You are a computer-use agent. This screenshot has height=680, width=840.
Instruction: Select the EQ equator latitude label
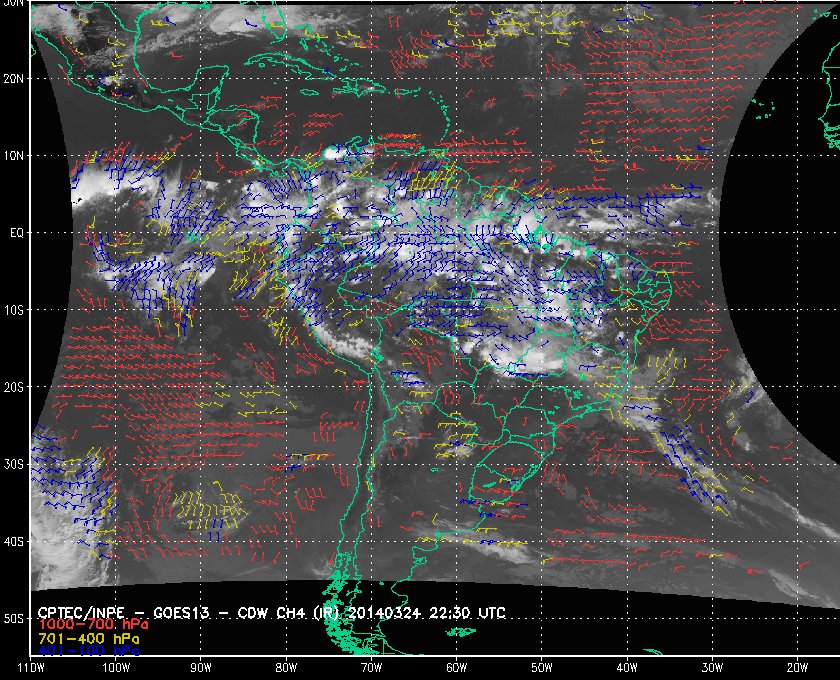click(17, 233)
